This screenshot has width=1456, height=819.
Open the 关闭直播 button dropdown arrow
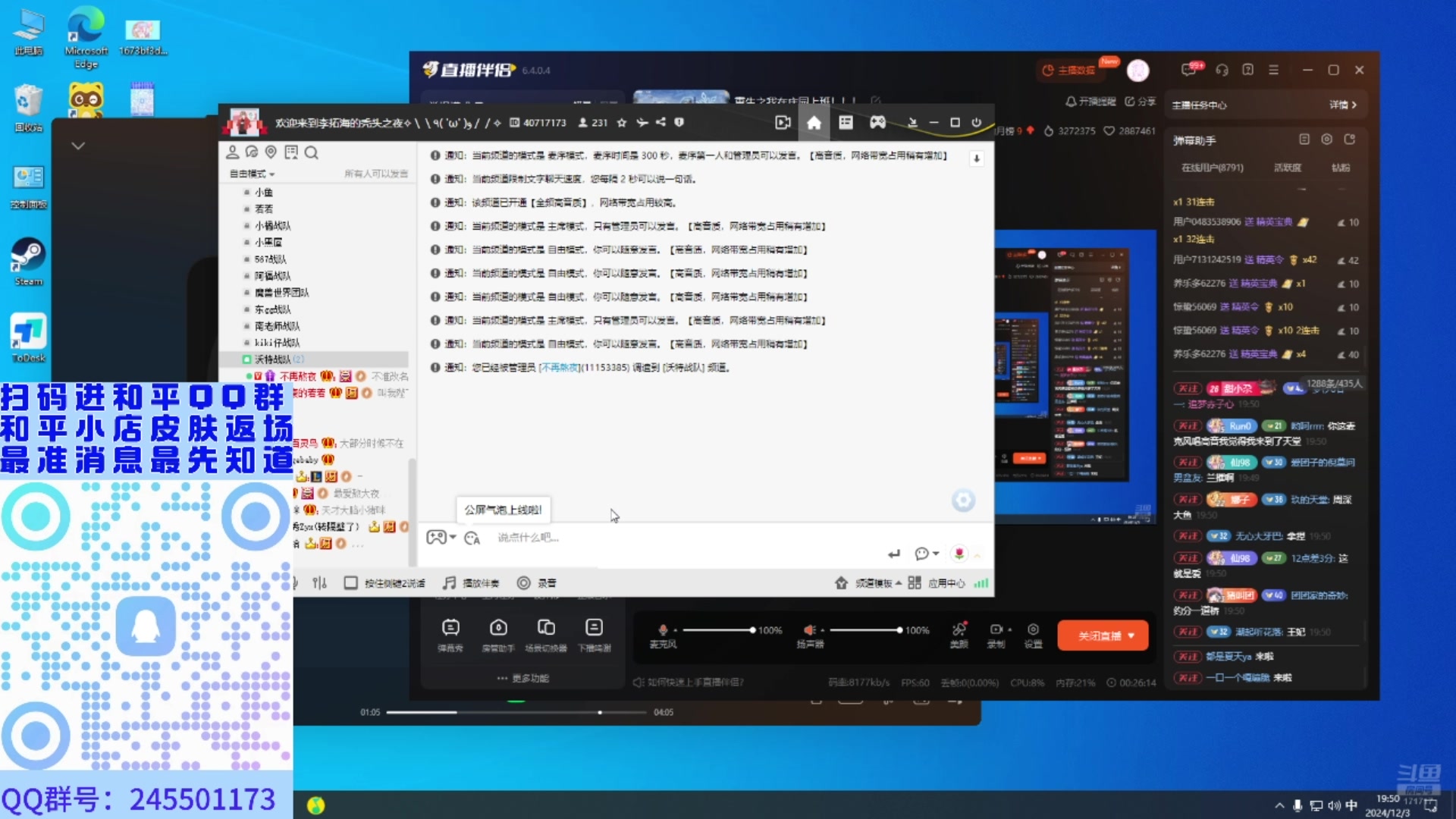(x=1131, y=635)
